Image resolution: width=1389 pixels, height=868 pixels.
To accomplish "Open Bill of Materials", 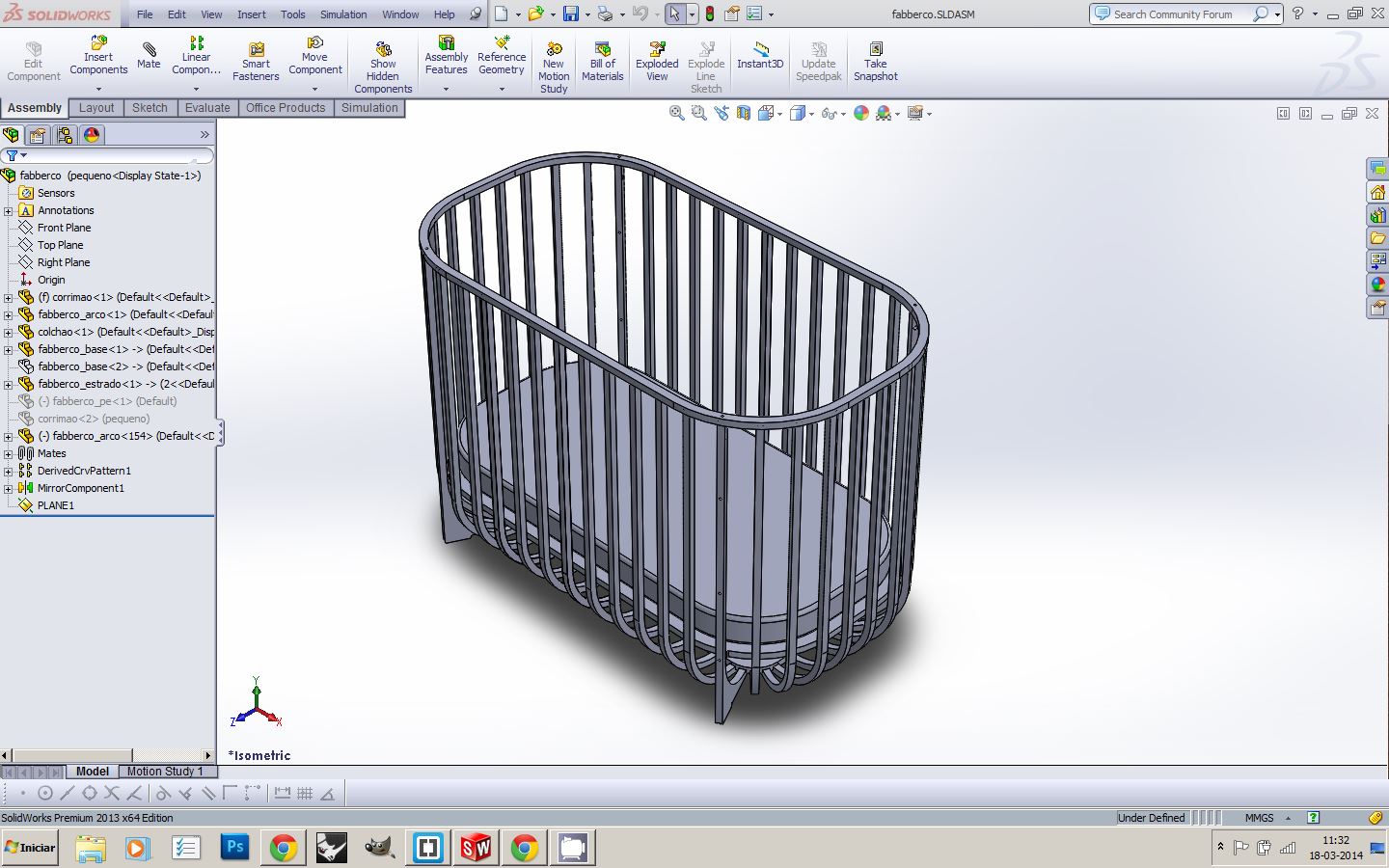I will 603,62.
